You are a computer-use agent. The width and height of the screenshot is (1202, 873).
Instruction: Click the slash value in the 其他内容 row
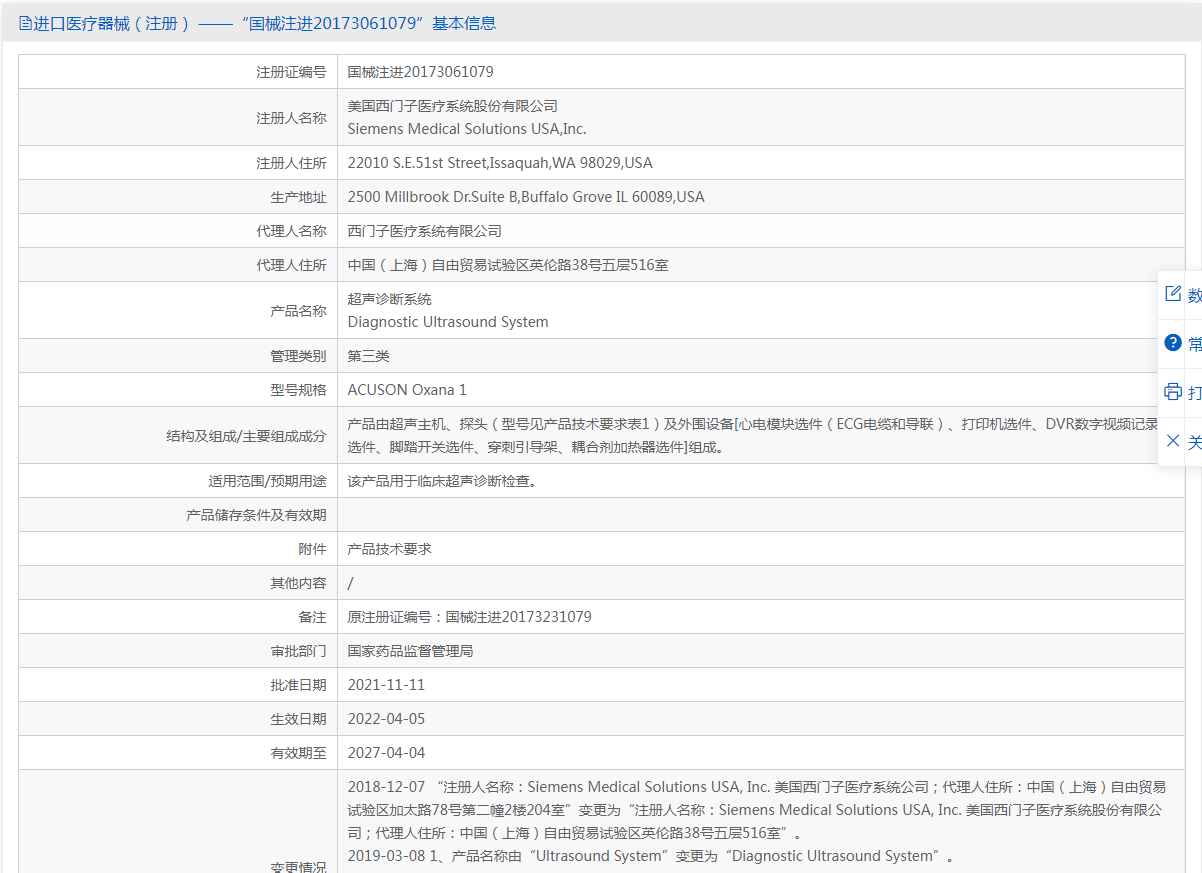(x=350, y=583)
